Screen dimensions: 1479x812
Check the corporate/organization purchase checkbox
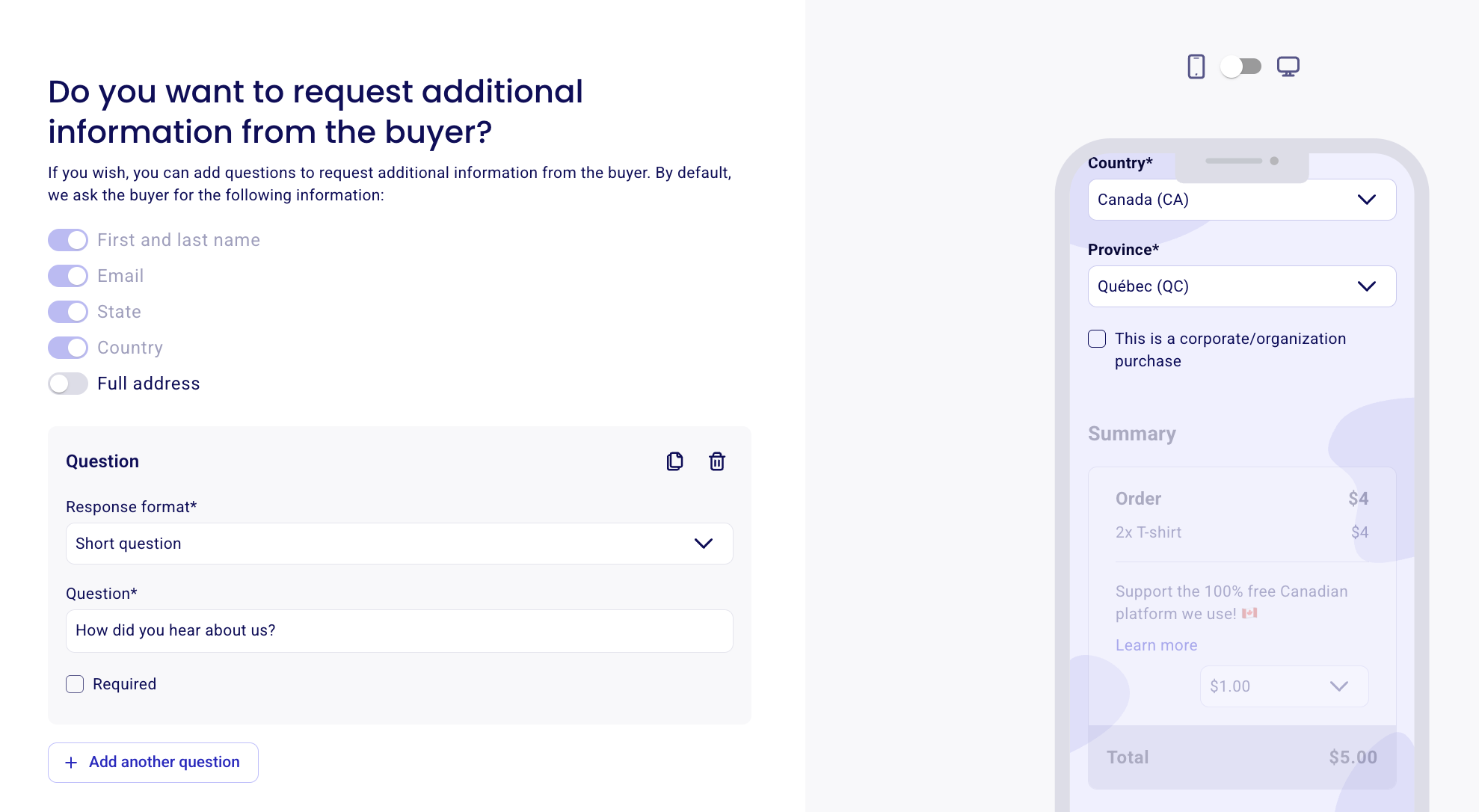coord(1097,339)
